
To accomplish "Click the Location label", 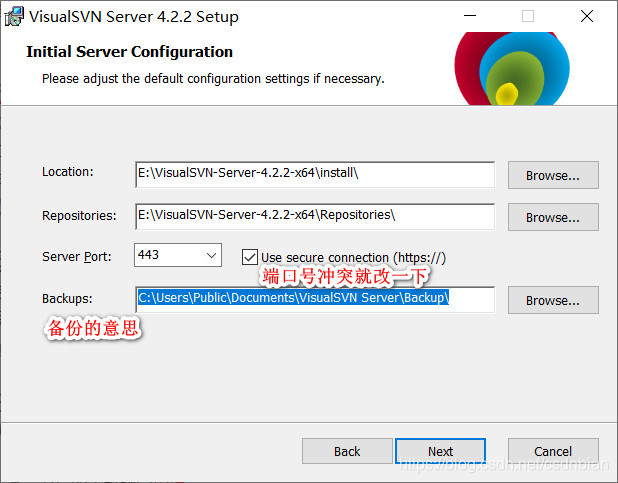I will 68,172.
